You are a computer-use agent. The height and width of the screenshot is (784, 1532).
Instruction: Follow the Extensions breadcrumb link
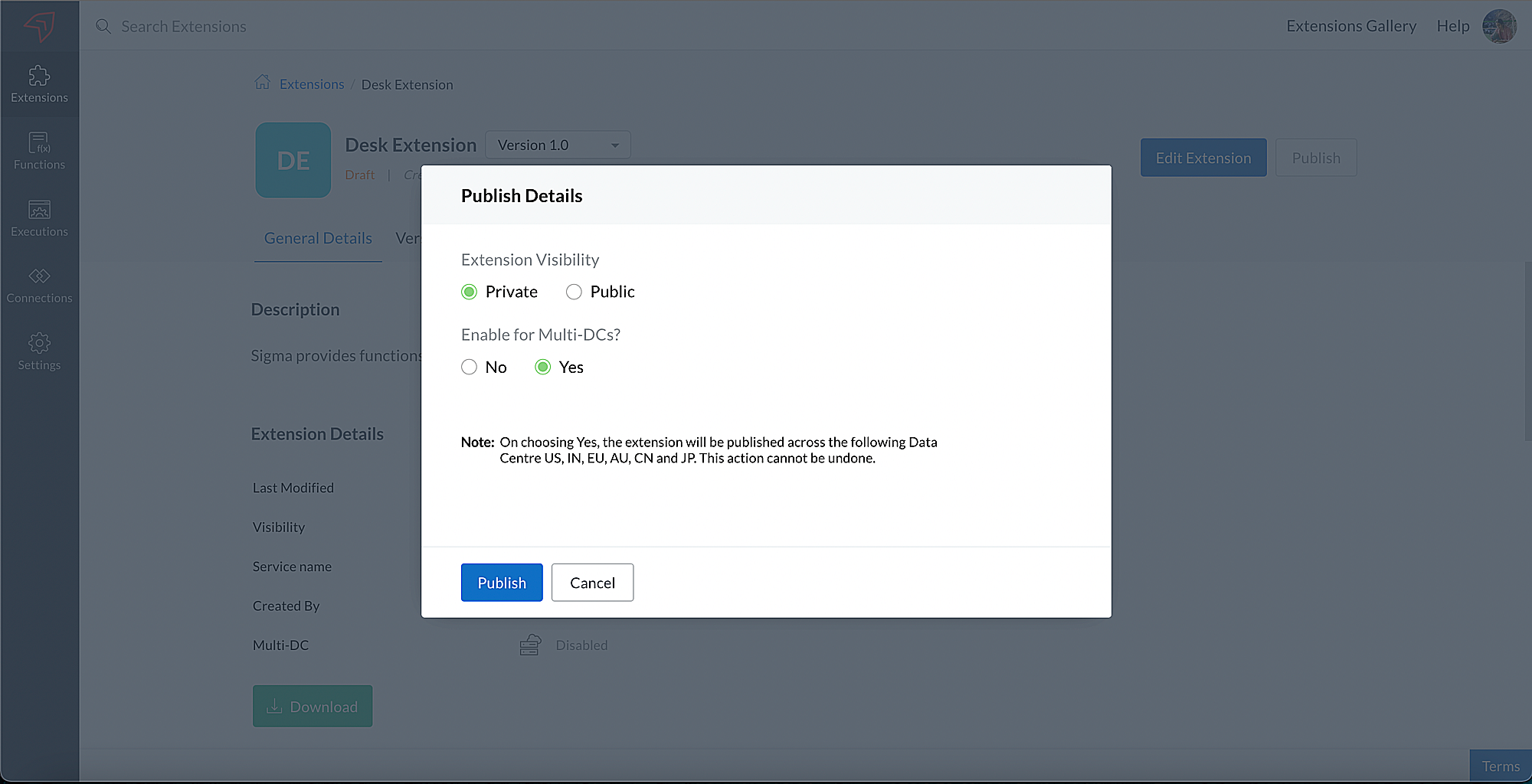click(x=312, y=84)
